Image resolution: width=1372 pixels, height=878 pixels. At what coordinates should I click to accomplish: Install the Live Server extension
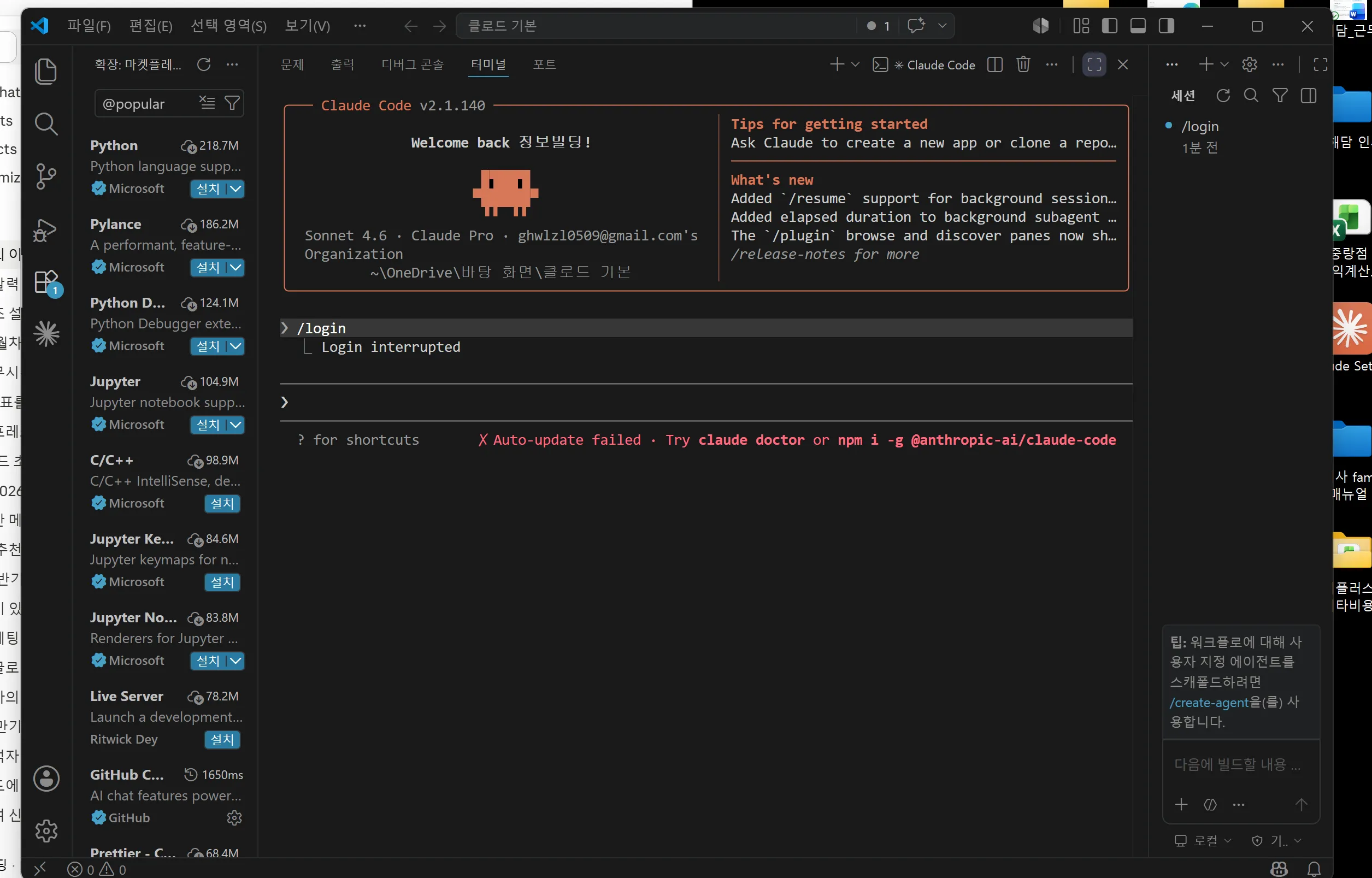pyautogui.click(x=222, y=739)
